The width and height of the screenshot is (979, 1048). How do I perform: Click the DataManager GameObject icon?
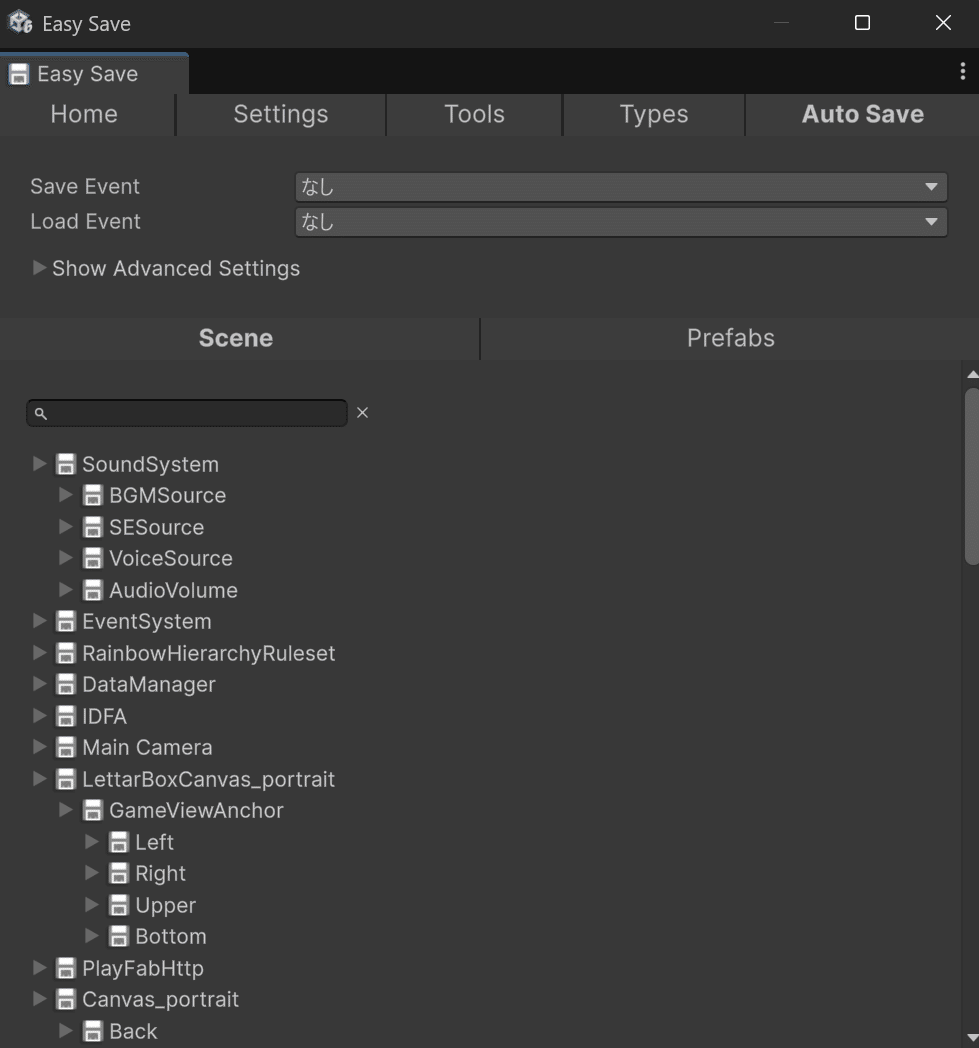pyautogui.click(x=65, y=684)
